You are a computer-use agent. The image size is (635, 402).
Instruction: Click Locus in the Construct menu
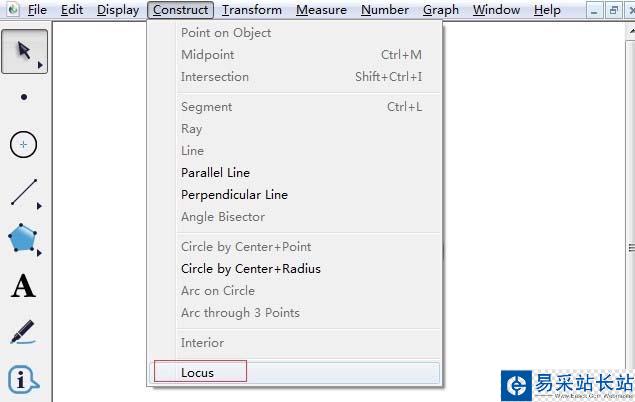[x=198, y=373]
